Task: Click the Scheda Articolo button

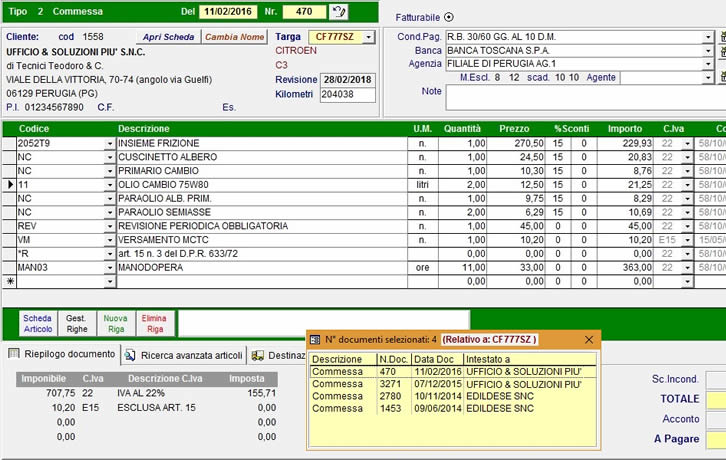Action: pyautogui.click(x=38, y=323)
